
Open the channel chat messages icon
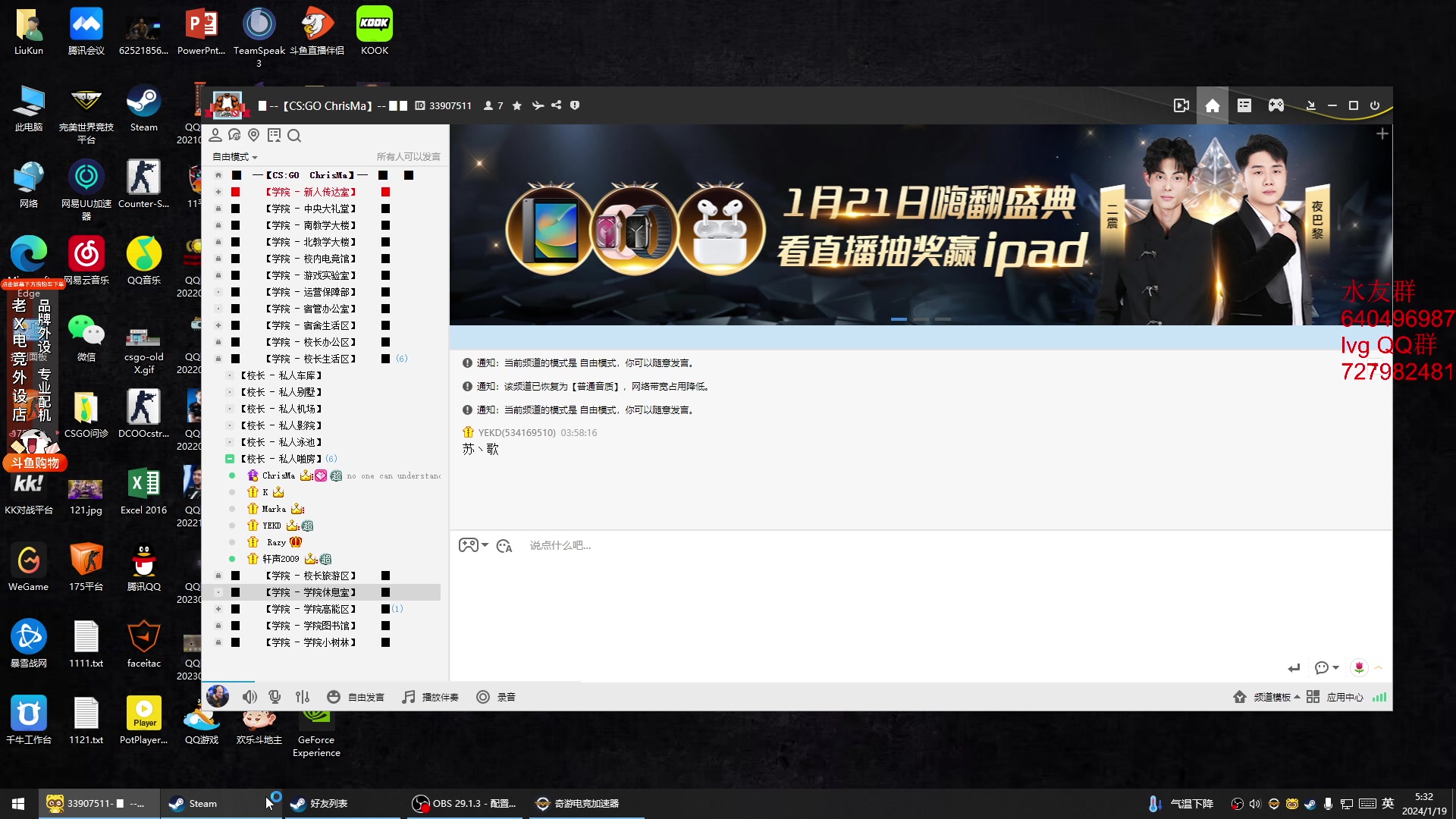234,135
